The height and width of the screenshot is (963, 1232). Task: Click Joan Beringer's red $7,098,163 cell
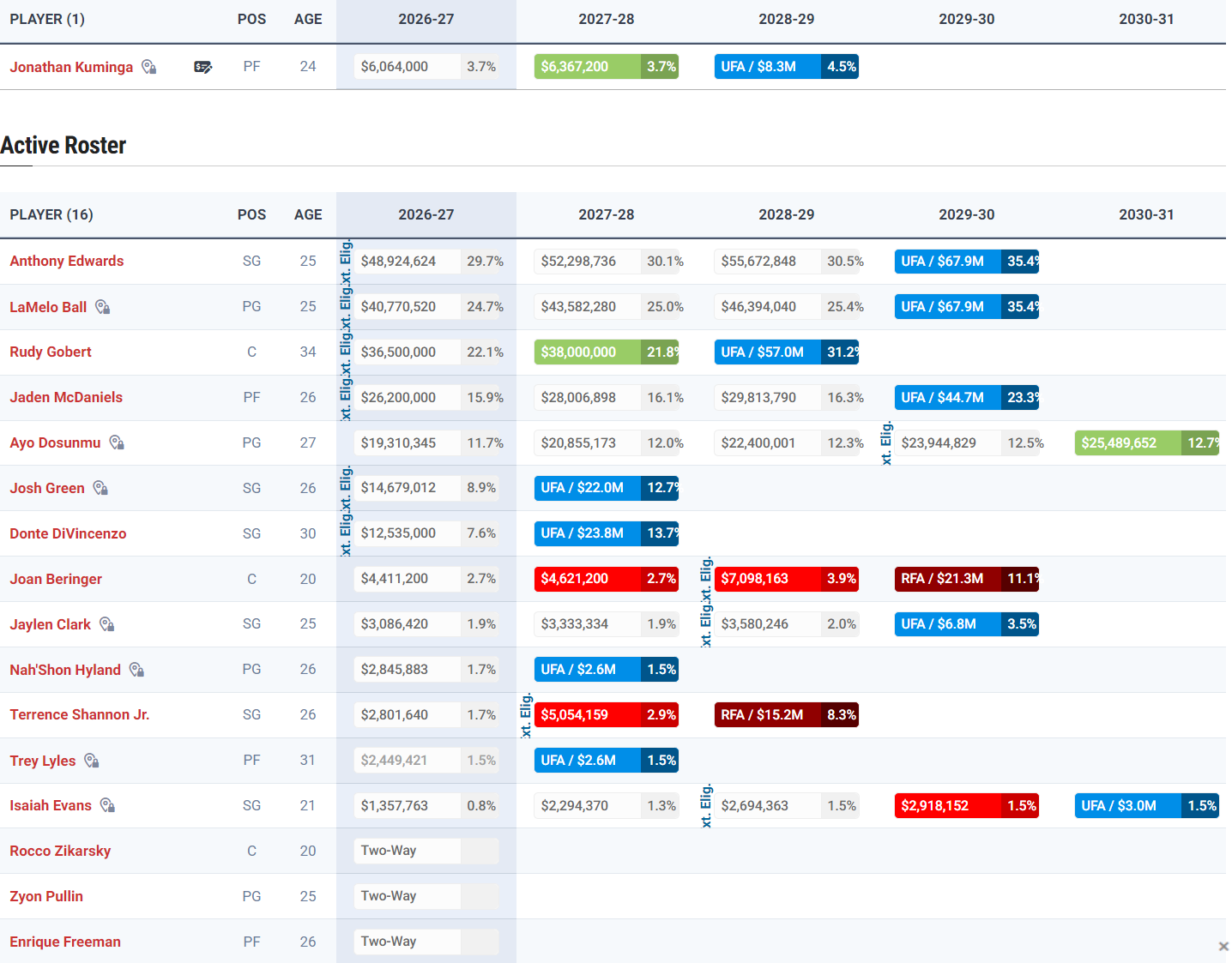pos(787,578)
